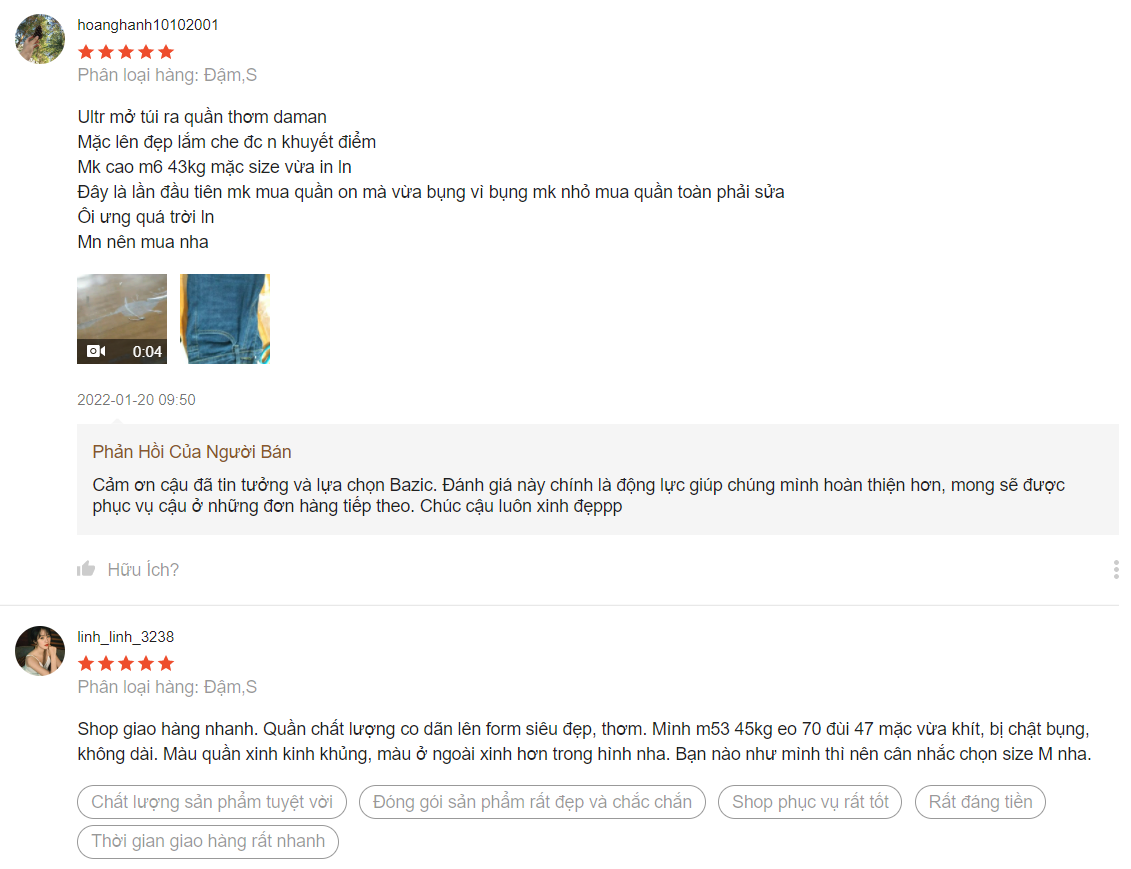The height and width of the screenshot is (869, 1131).
Task: Select the 'Chất lượng sản phẩm tuyệt vời' tag
Action: pyautogui.click(x=212, y=802)
